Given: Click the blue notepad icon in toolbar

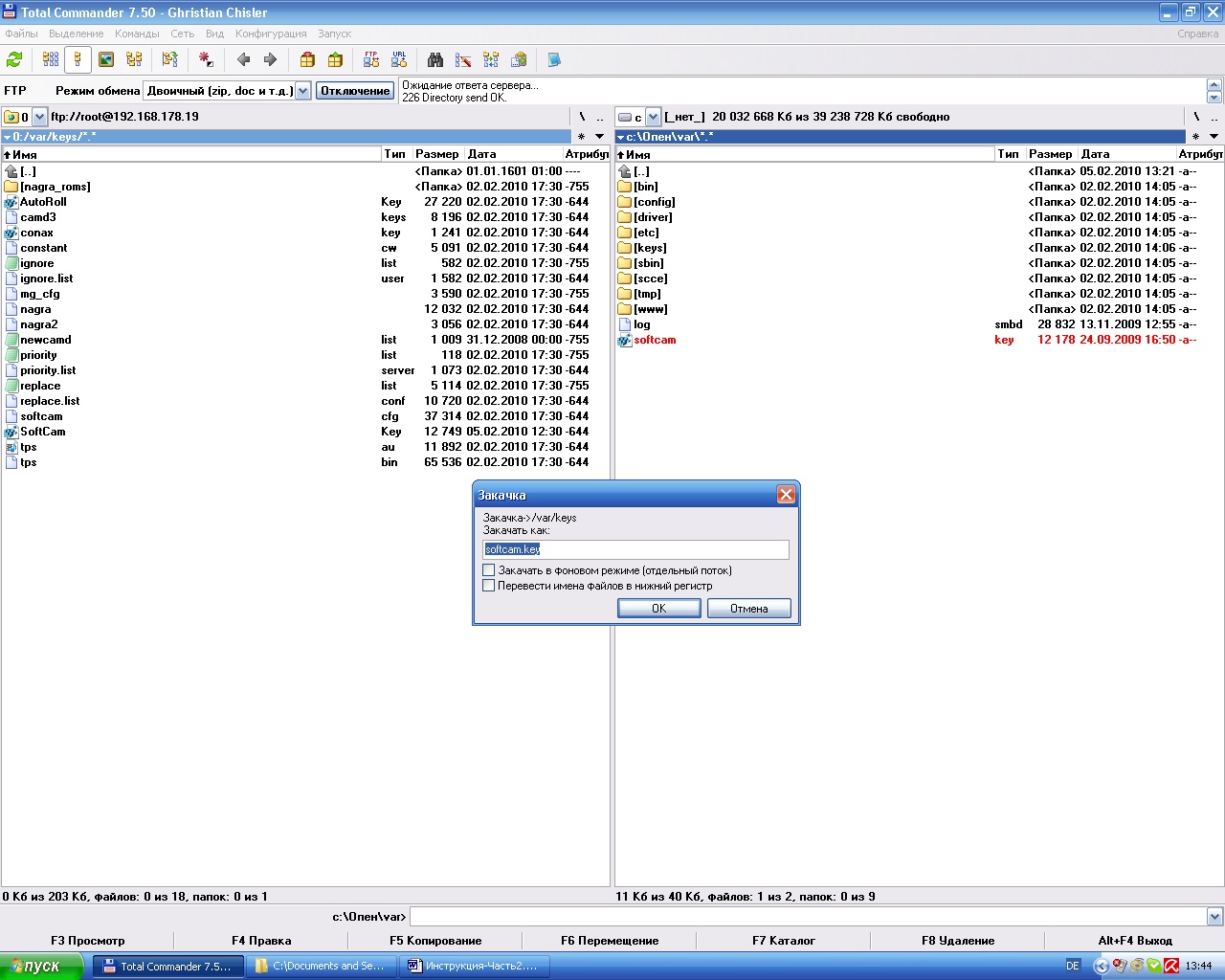Looking at the screenshot, I should coord(554,59).
